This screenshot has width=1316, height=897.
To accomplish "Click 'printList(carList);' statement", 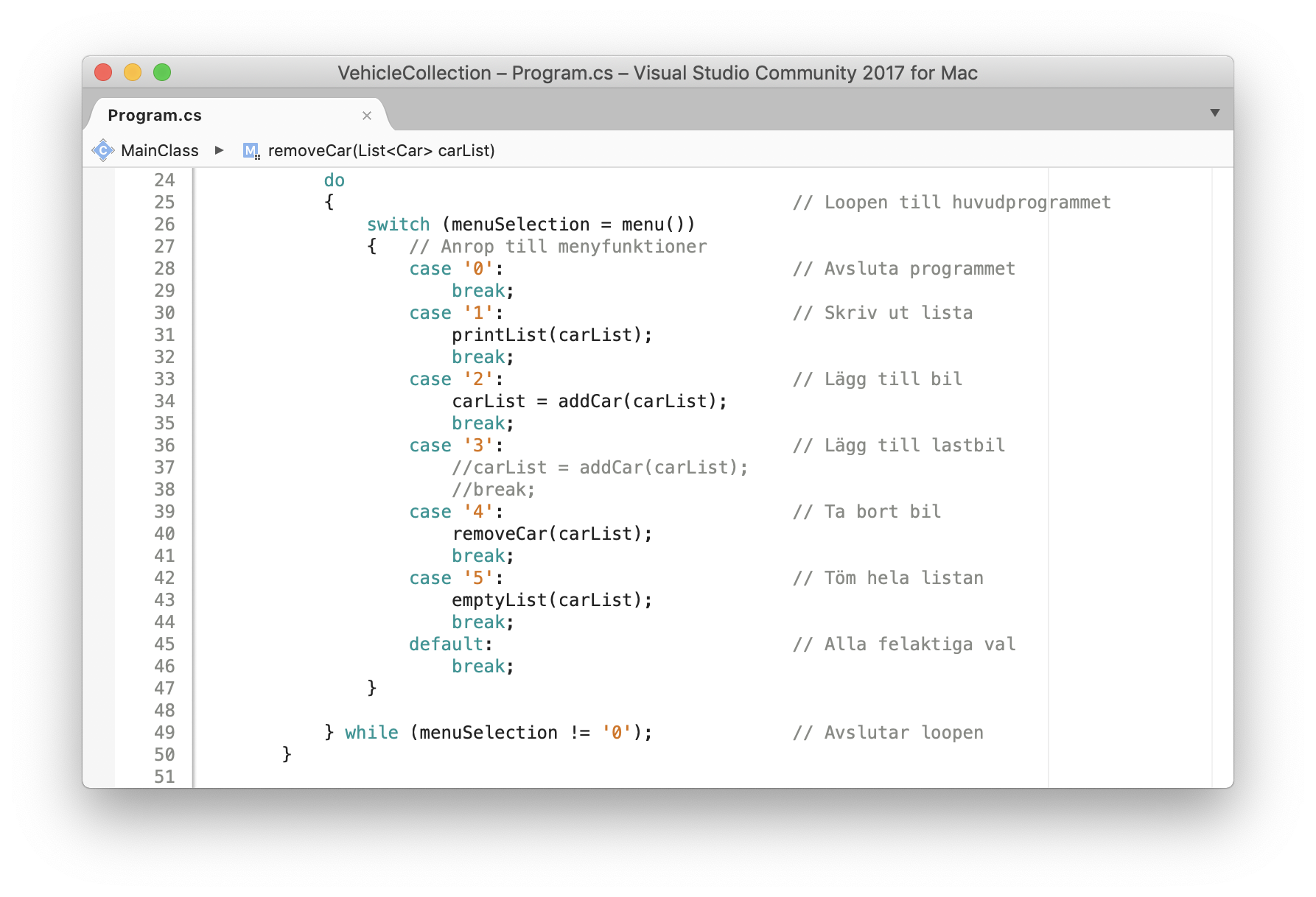I will click(552, 335).
